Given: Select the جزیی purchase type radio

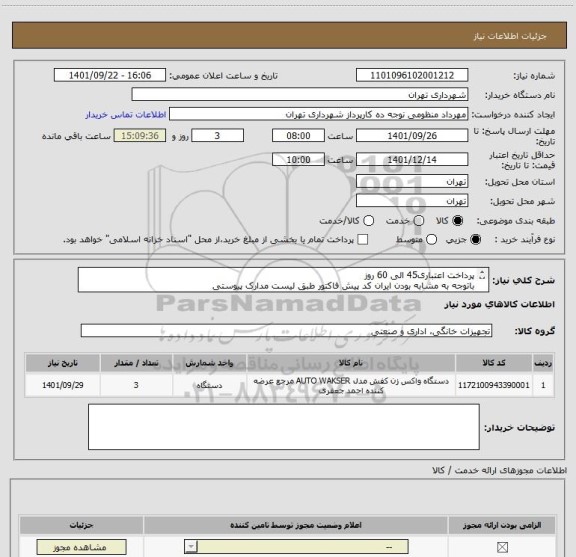Looking at the screenshot, I should point(476,240).
